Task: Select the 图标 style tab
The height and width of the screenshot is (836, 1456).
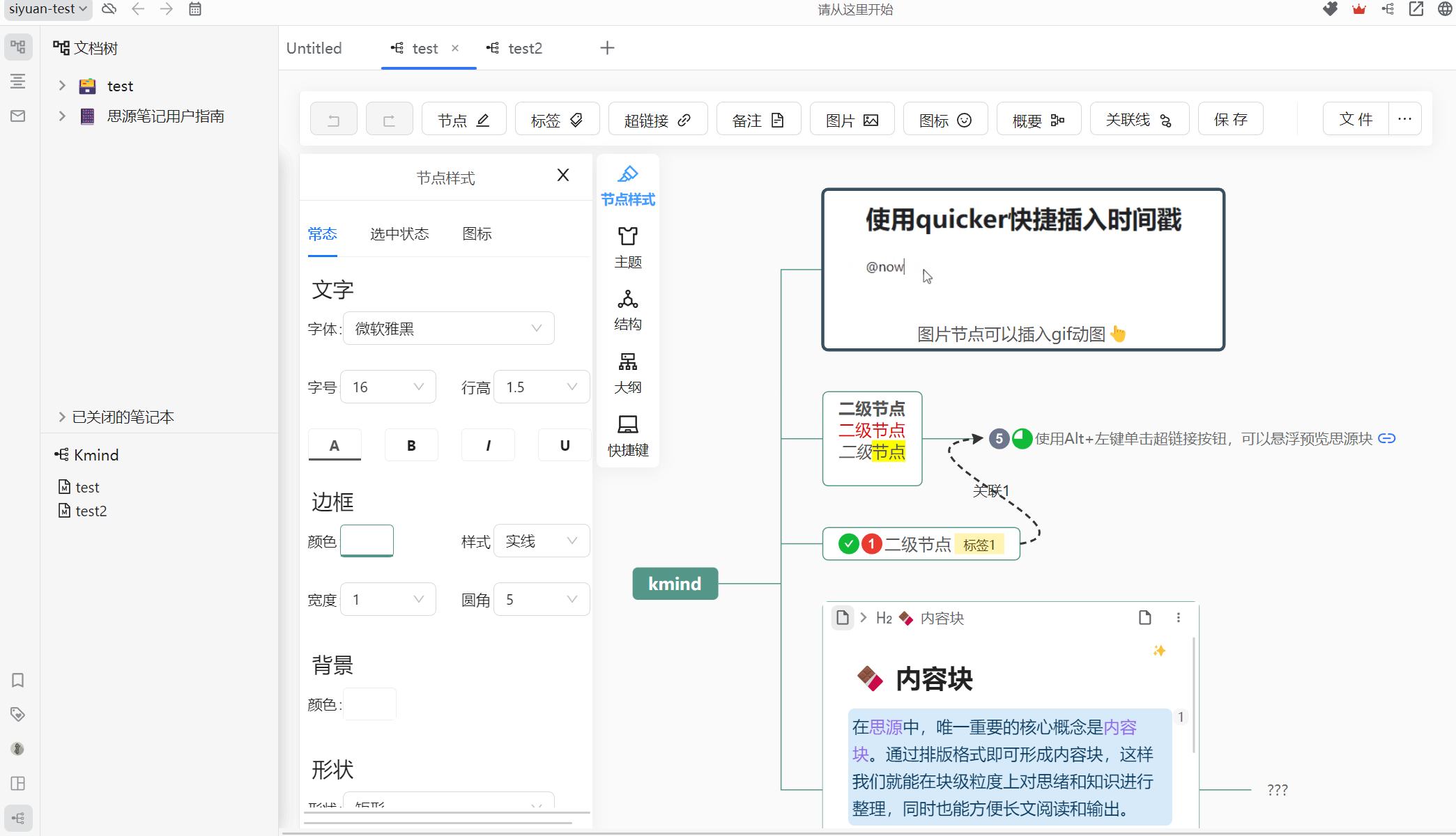Action: tap(477, 234)
